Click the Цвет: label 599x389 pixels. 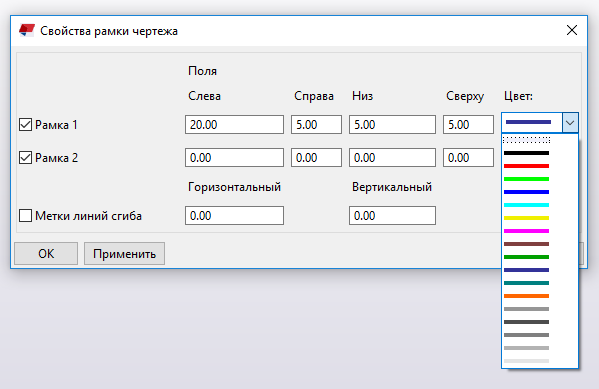click(518, 96)
